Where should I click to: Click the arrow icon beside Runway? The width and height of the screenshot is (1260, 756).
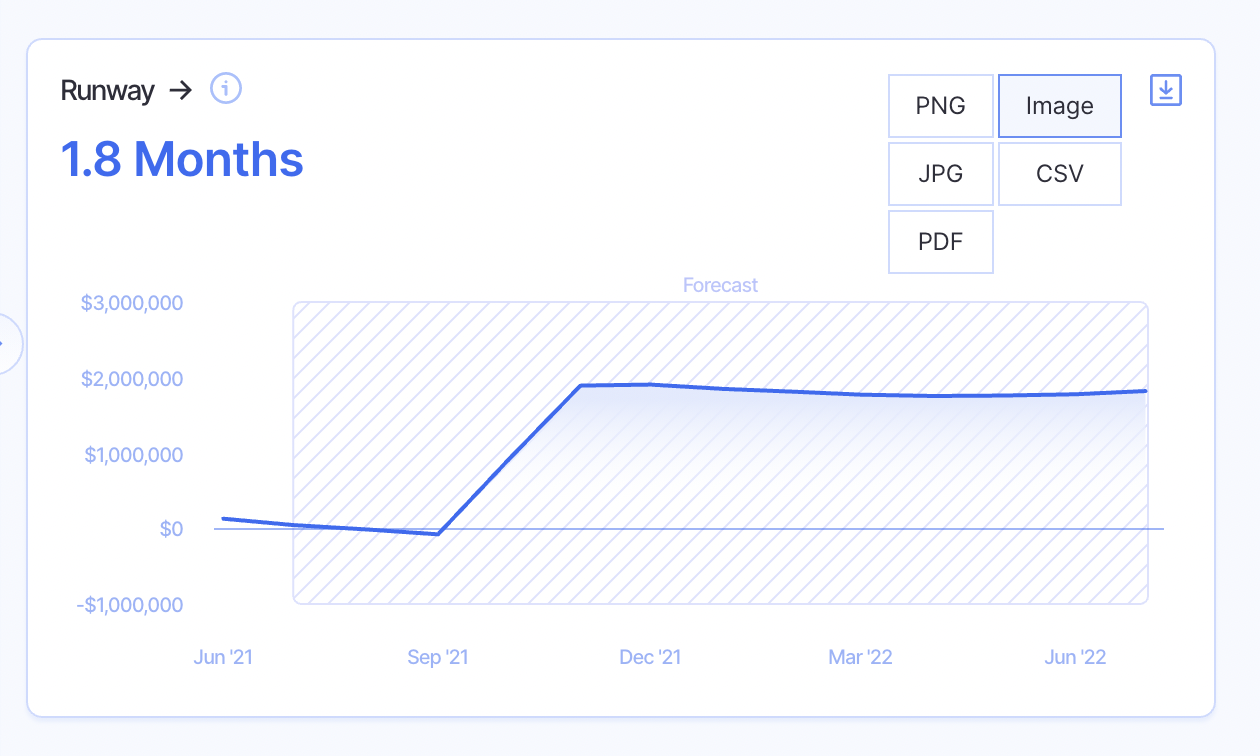tap(180, 91)
